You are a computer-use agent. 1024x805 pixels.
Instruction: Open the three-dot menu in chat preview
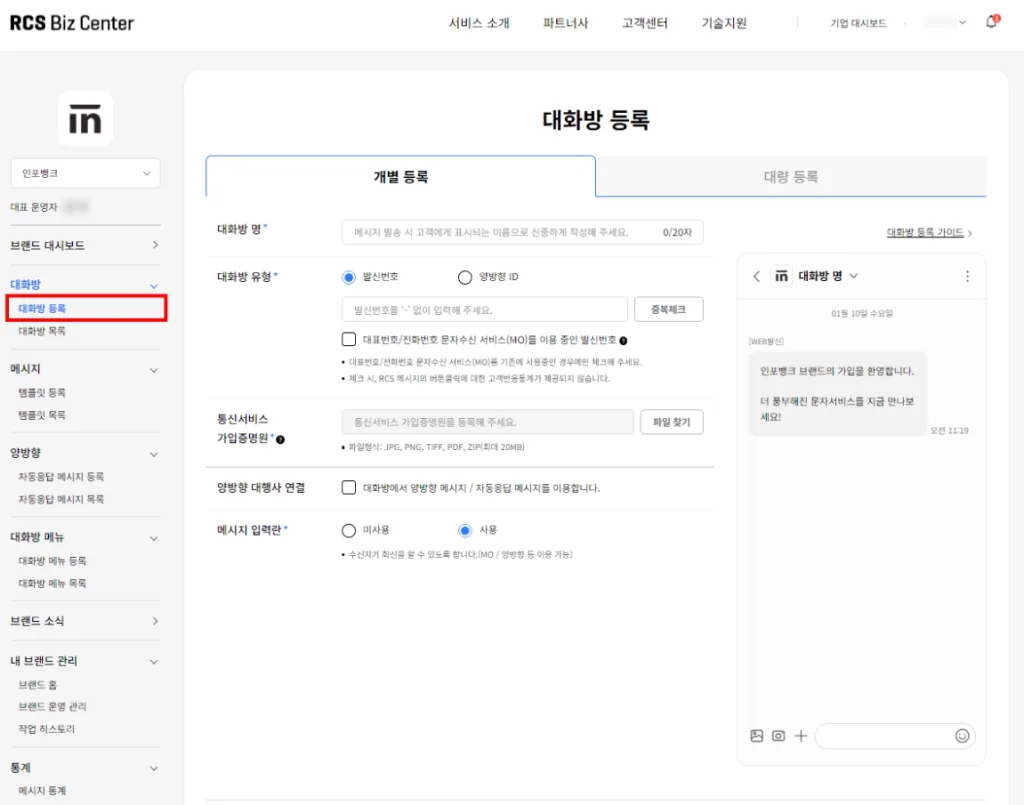pyautogui.click(x=967, y=276)
